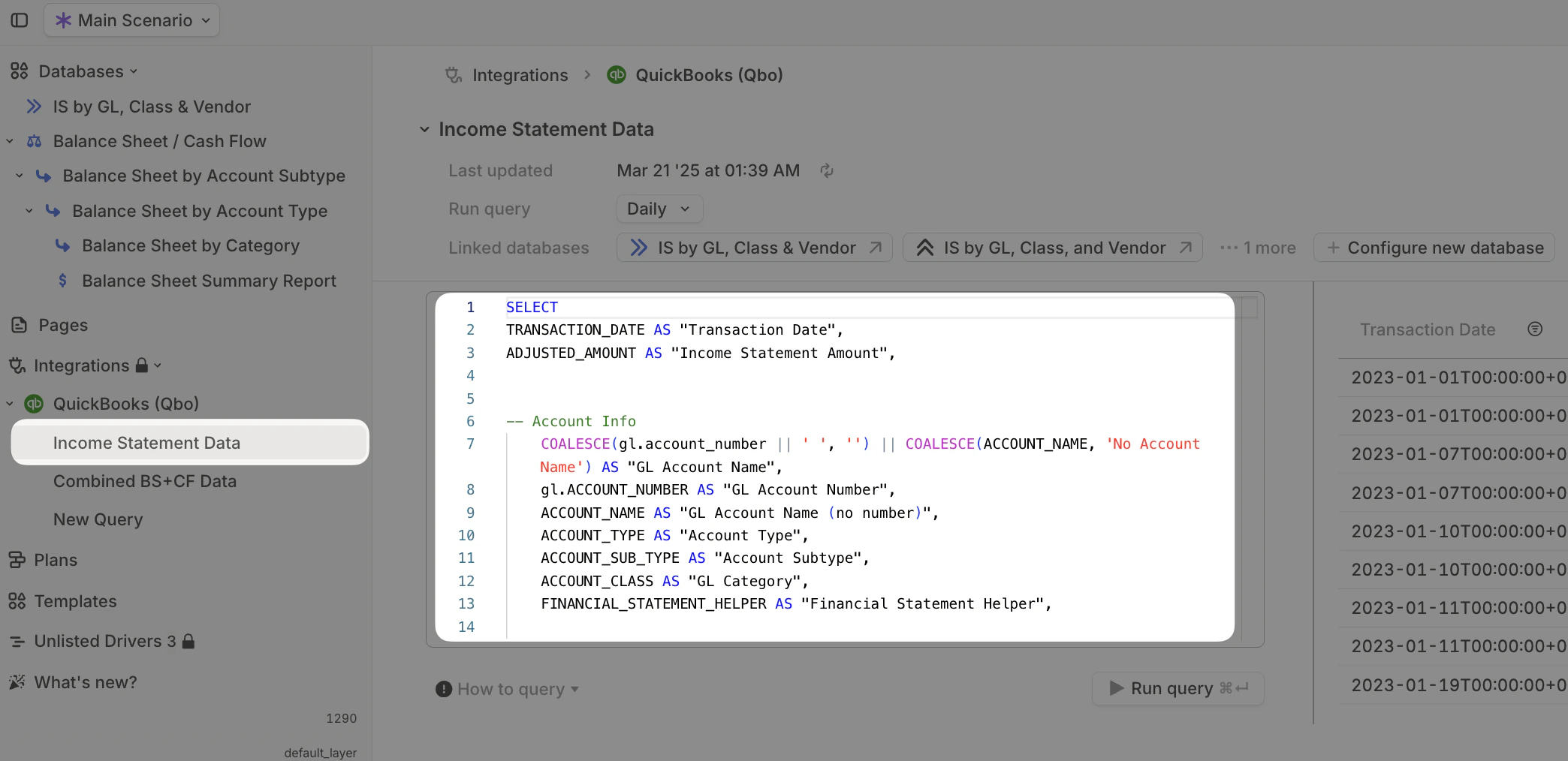
Task: Open the Main Scenario dropdown
Action: click(131, 20)
